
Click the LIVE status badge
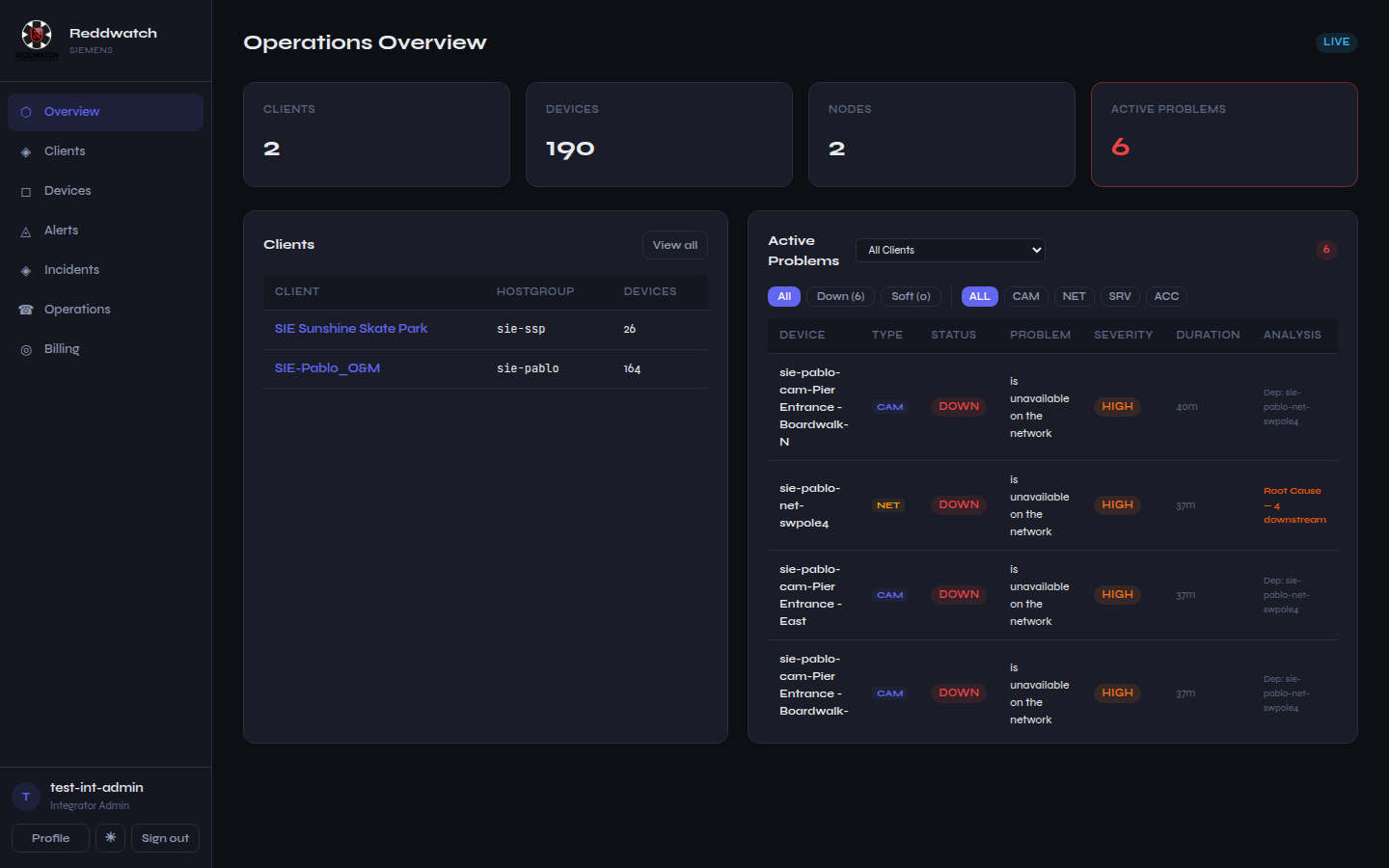click(1336, 42)
